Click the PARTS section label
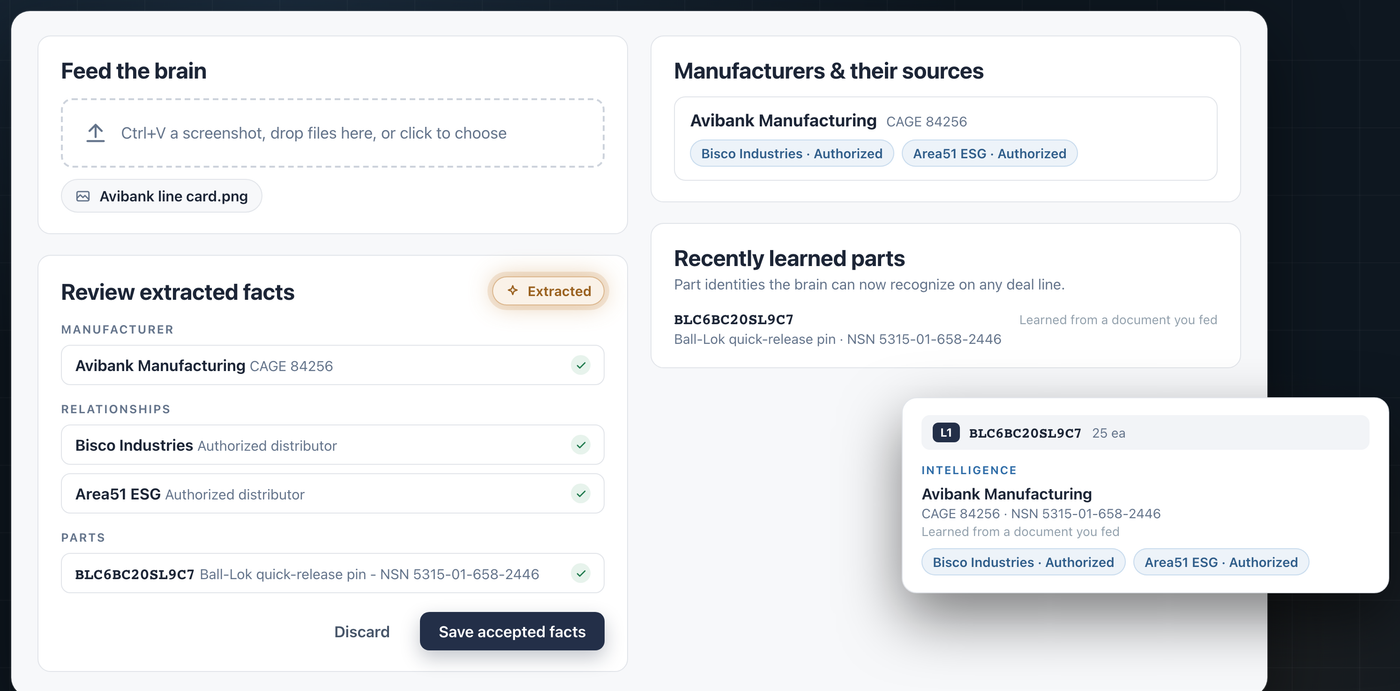Viewport: 1400px width, 691px height. tap(83, 537)
